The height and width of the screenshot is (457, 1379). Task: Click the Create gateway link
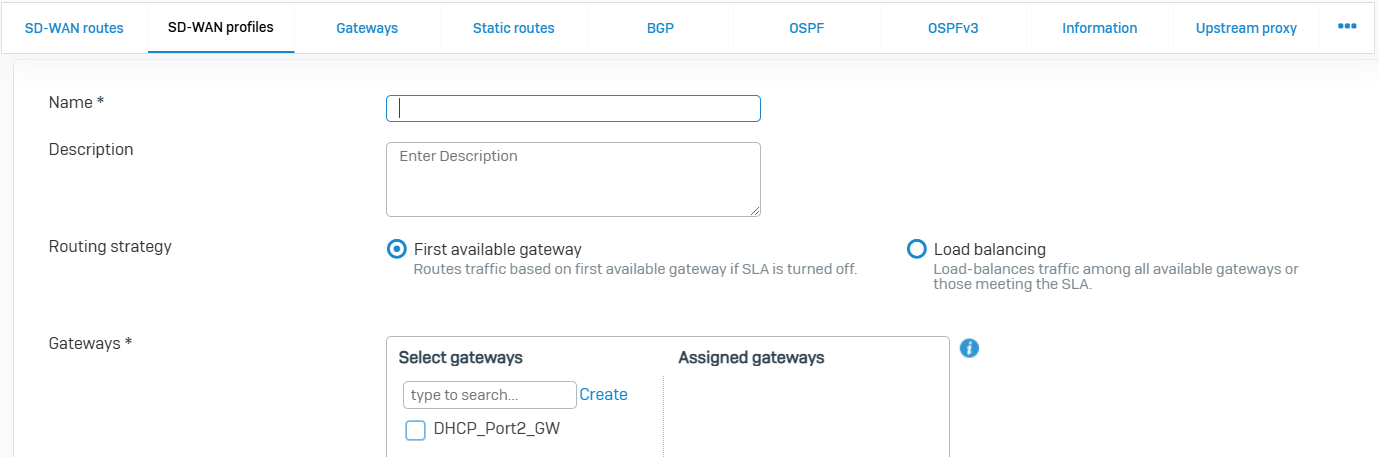click(x=603, y=395)
